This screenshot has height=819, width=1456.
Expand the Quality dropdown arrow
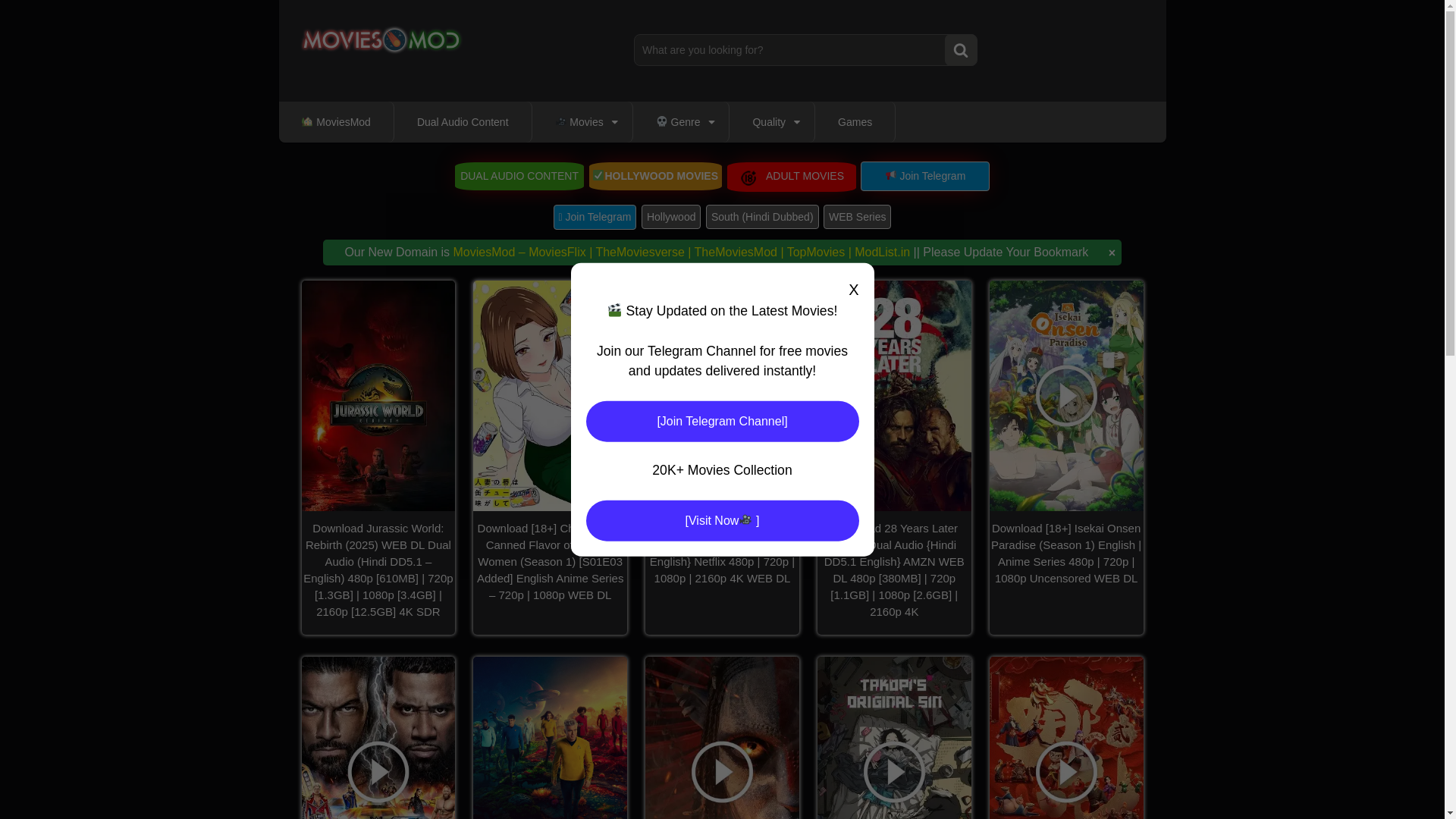[x=796, y=122]
